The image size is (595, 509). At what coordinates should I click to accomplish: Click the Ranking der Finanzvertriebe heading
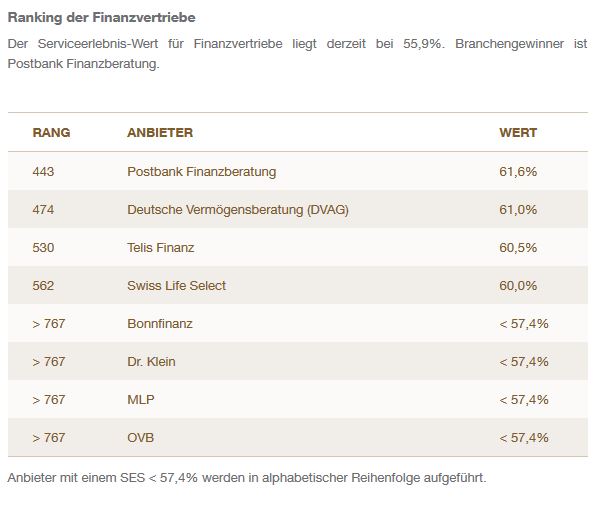102,17
